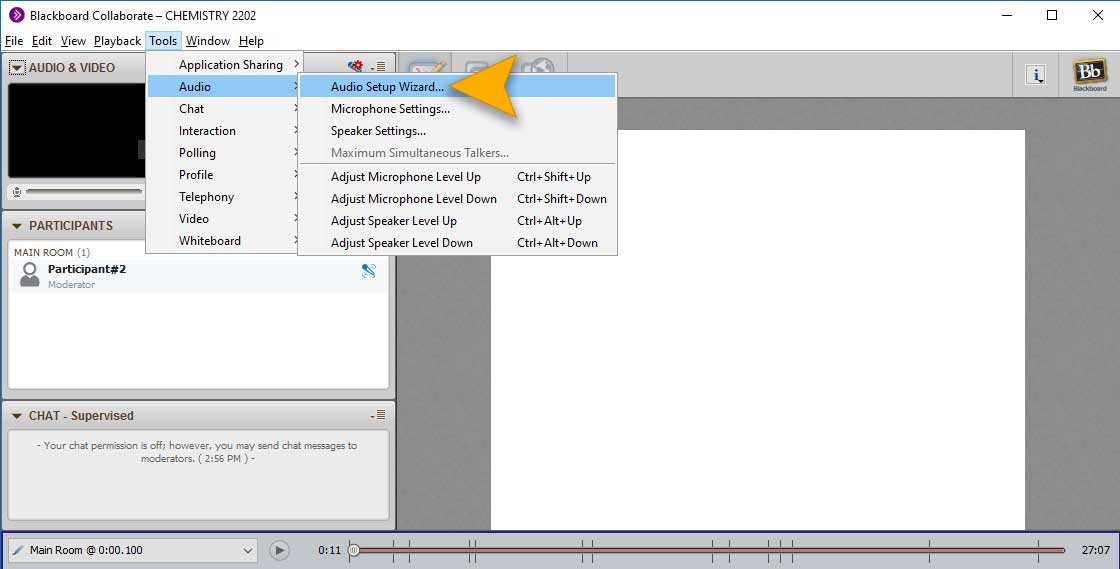Click microphone level slider
The image size is (1120, 569).
click(x=84, y=192)
